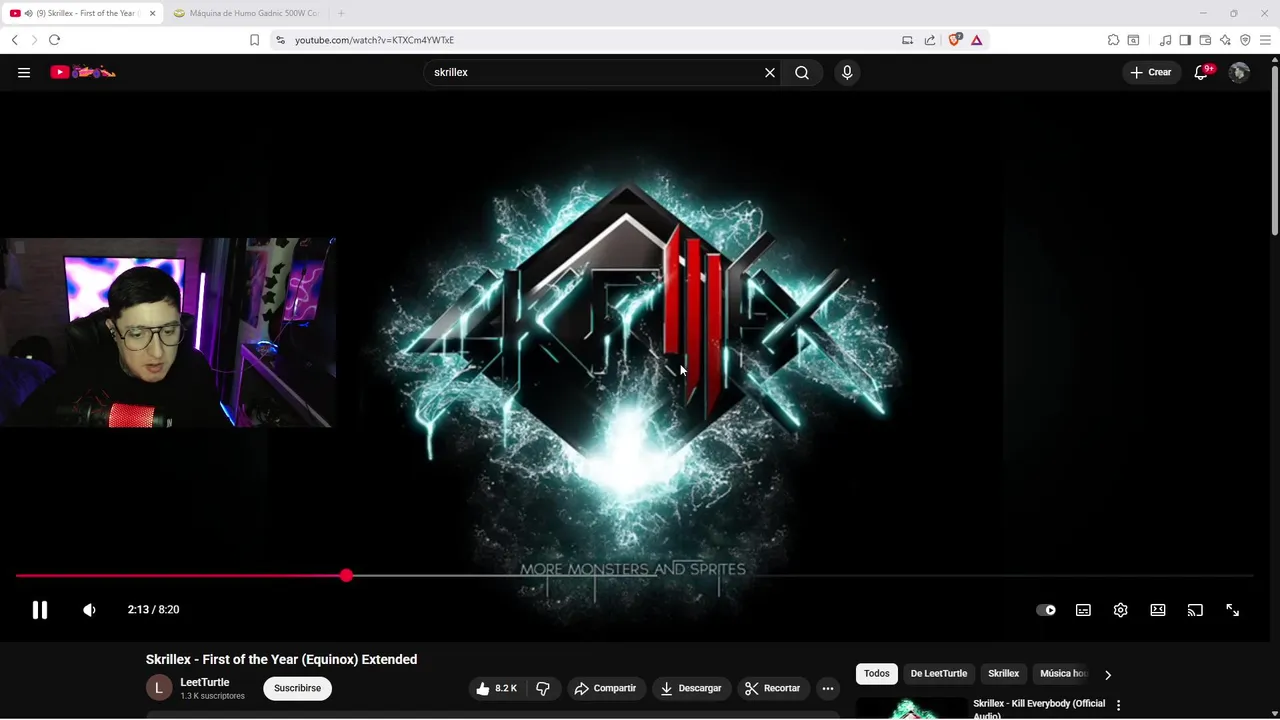Open Brave VPN shield icon
The width and height of the screenshot is (1280, 720).
coord(1245,40)
